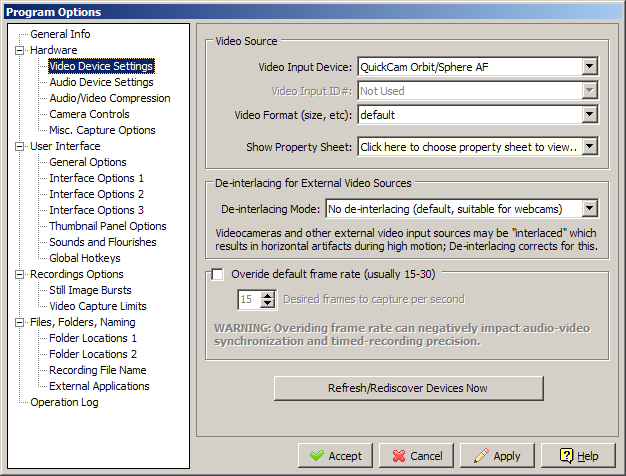Click the red X icon on Cancel
Image resolution: width=626 pixels, height=476 pixels.
pos(398,456)
